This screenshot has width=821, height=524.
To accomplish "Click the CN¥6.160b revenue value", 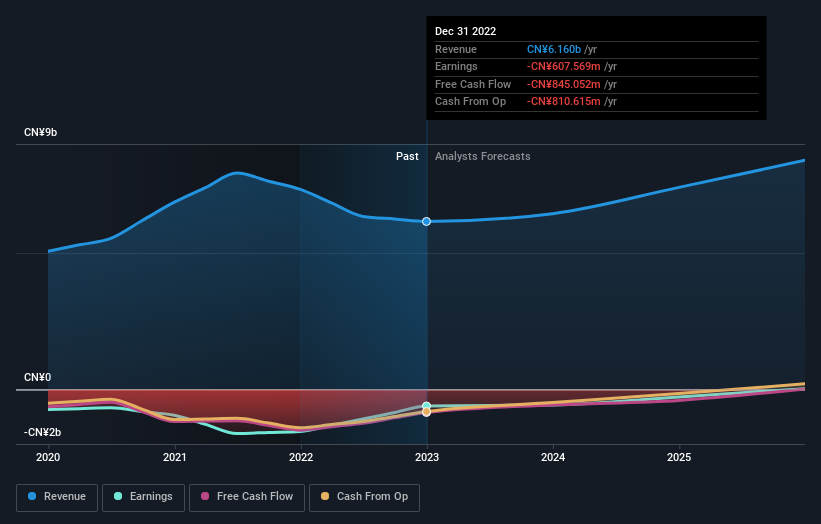I will [554, 49].
